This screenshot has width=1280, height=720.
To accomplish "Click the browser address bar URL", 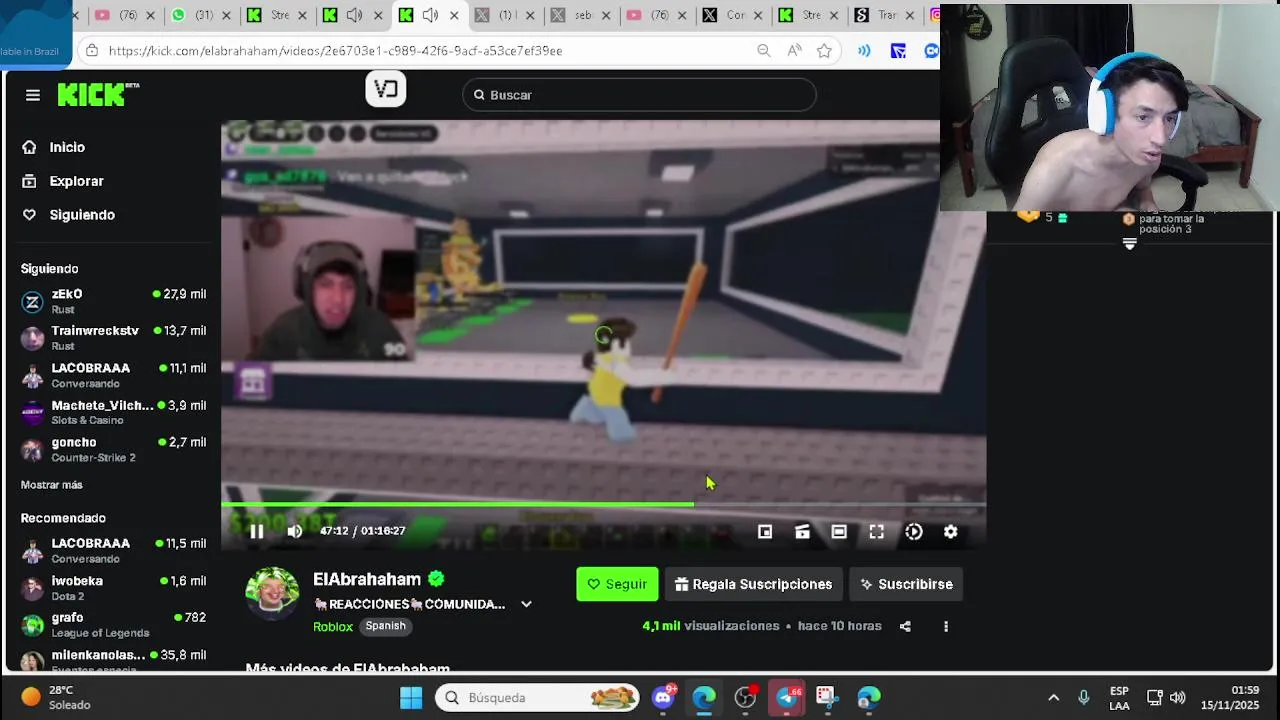I will tap(336, 51).
